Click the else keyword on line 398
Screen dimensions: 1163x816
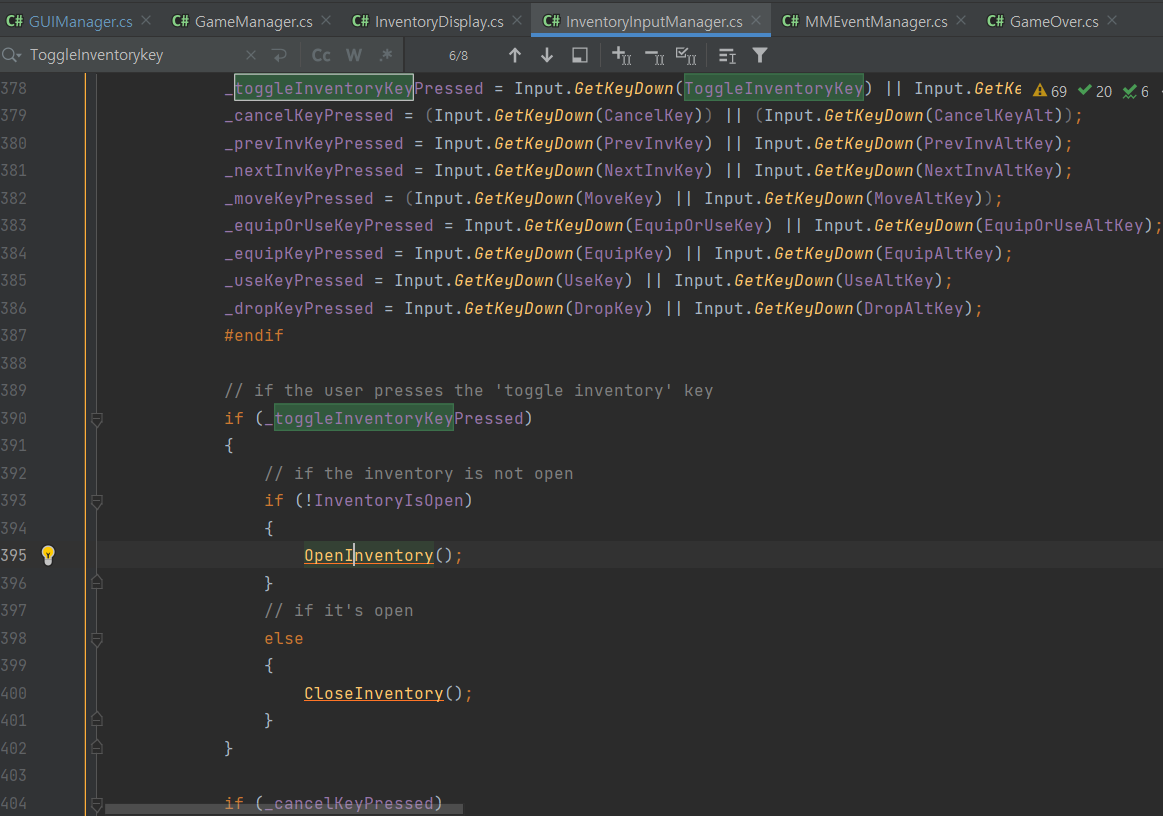click(x=284, y=639)
